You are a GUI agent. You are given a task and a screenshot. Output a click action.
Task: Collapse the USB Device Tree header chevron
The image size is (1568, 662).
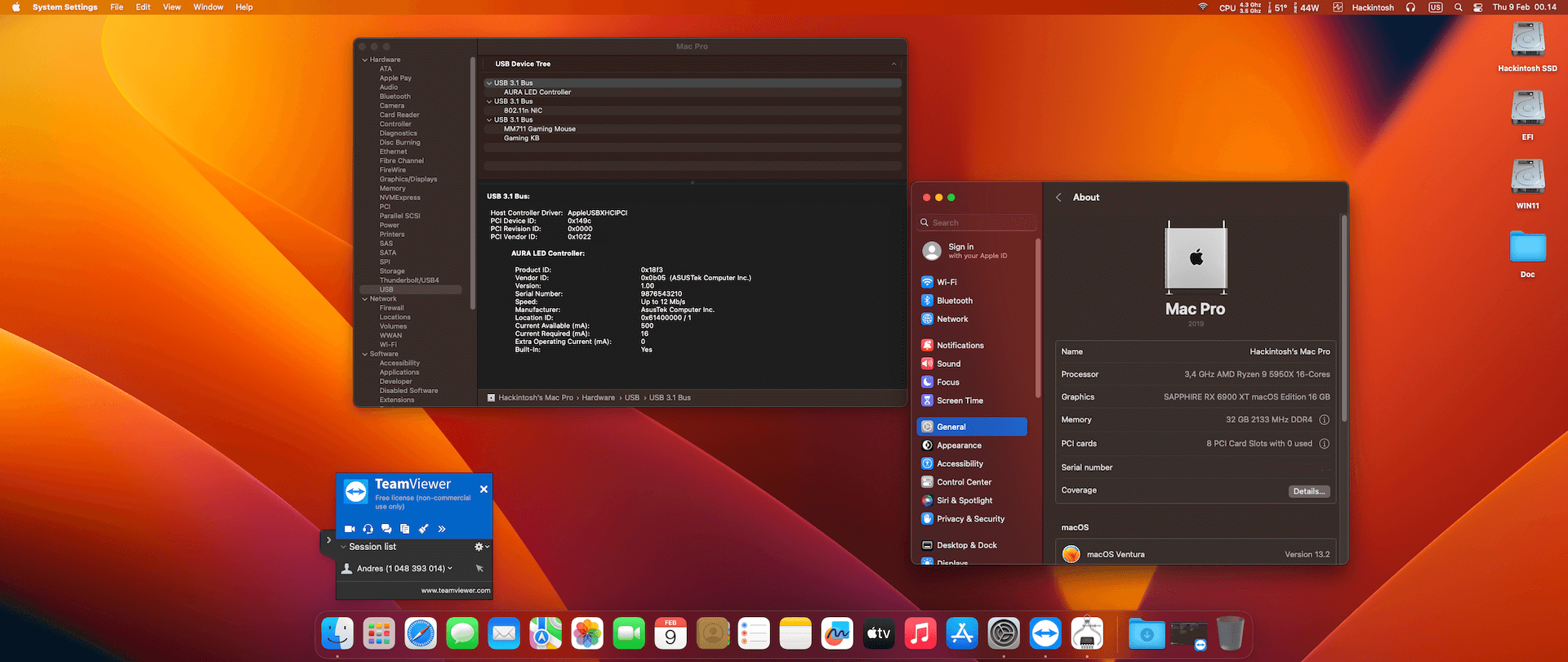893,64
